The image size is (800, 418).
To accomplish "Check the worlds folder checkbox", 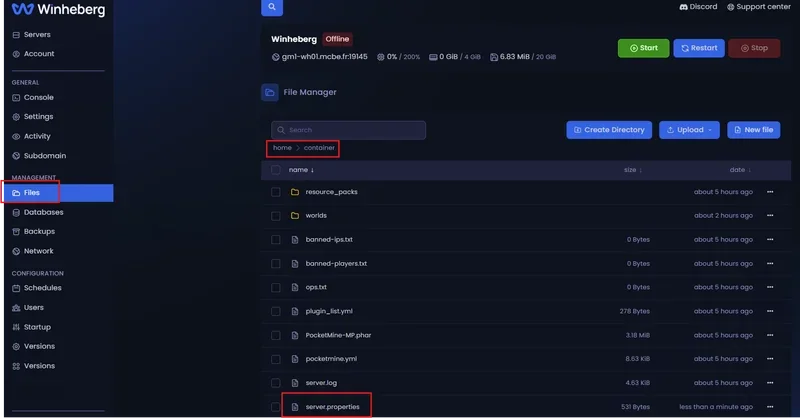I will click(276, 216).
